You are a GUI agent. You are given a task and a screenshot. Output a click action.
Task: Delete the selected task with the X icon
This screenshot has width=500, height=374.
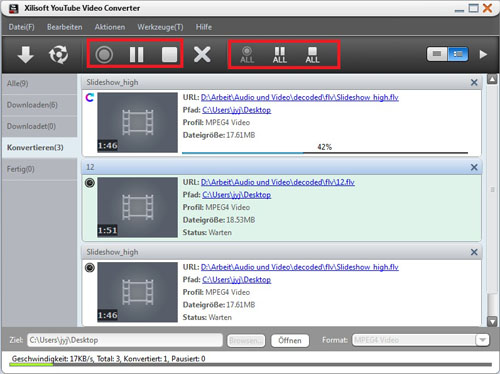(x=202, y=54)
